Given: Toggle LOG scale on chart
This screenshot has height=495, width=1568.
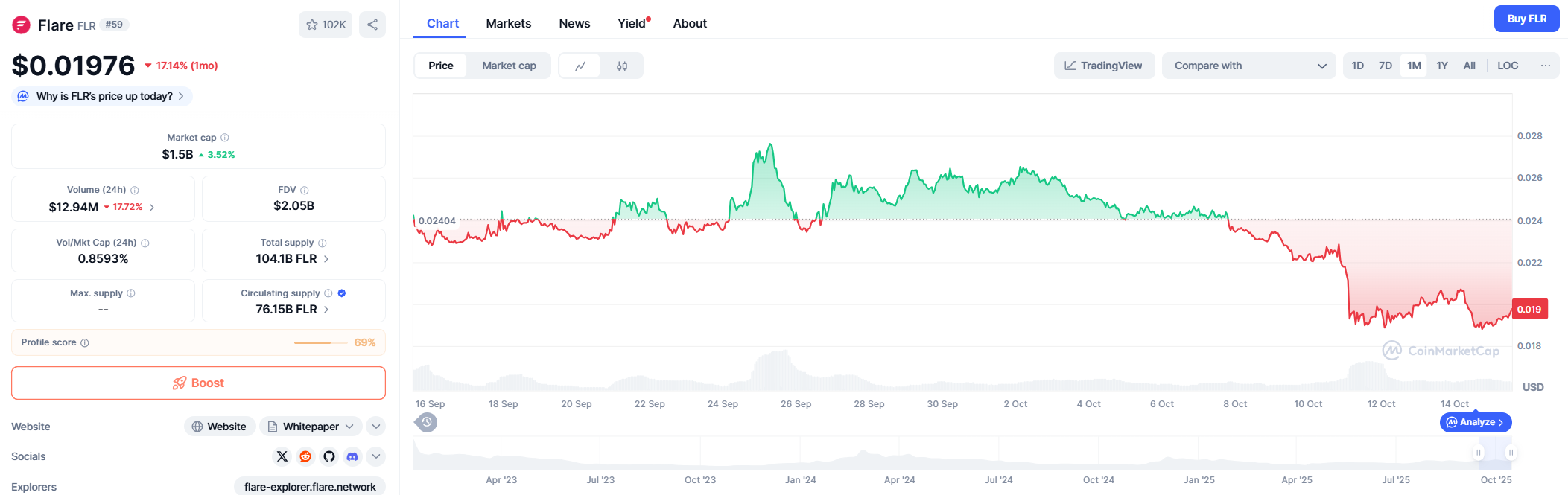Looking at the screenshot, I should point(1508,66).
